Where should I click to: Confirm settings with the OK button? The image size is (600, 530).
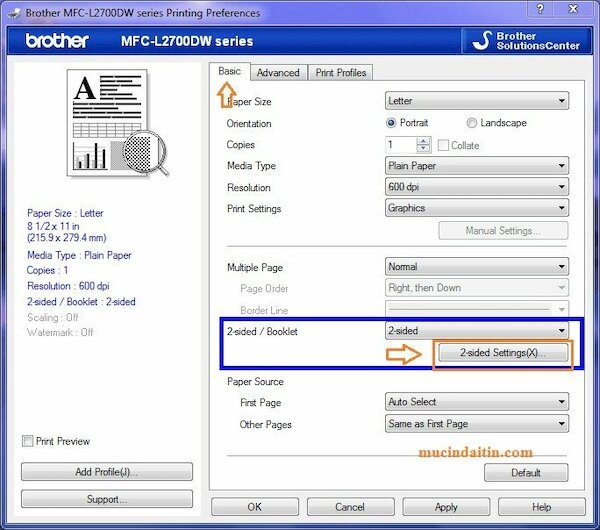pyautogui.click(x=255, y=507)
